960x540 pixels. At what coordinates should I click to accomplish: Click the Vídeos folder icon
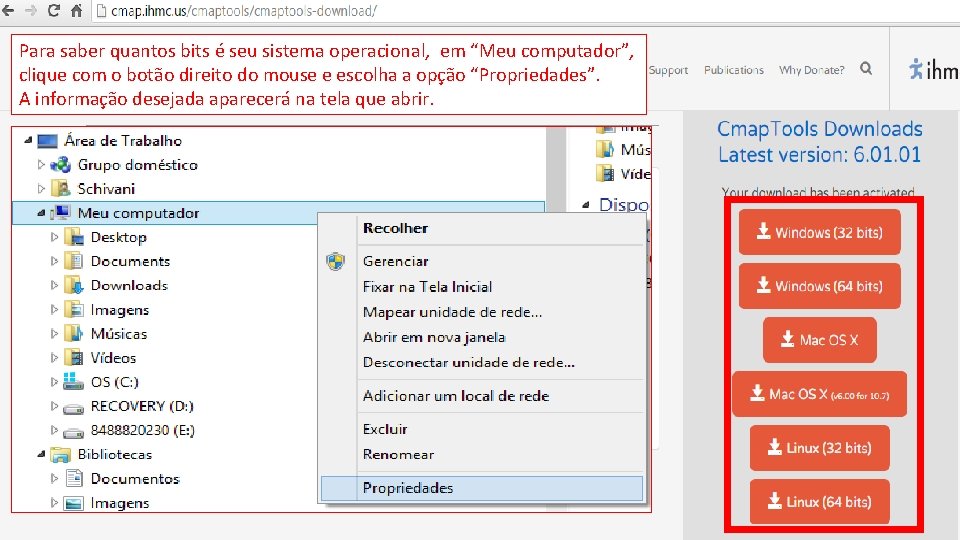(x=73, y=358)
